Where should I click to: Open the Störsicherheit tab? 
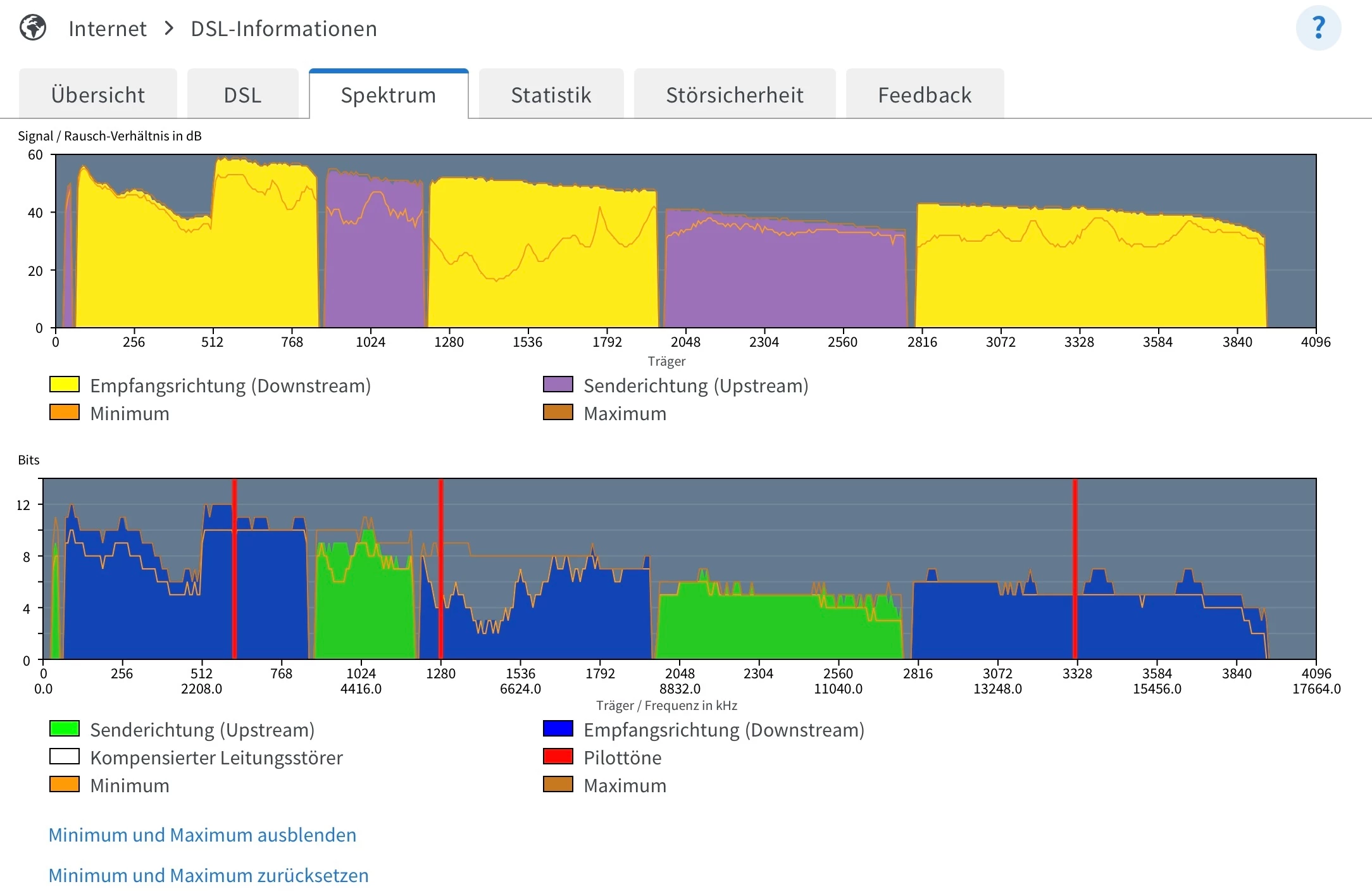pyautogui.click(x=734, y=95)
